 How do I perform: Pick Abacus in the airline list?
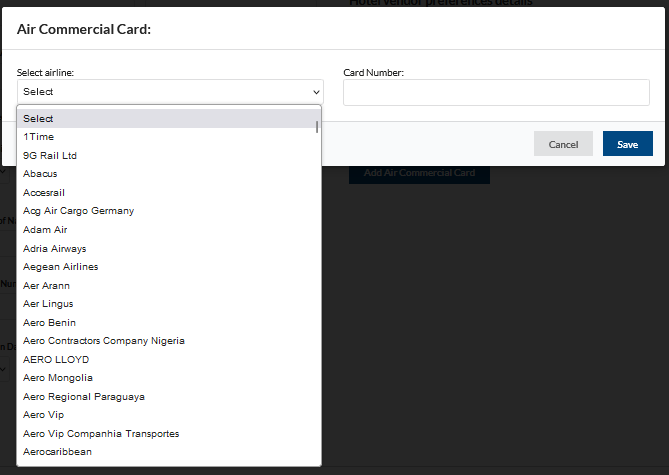point(169,174)
